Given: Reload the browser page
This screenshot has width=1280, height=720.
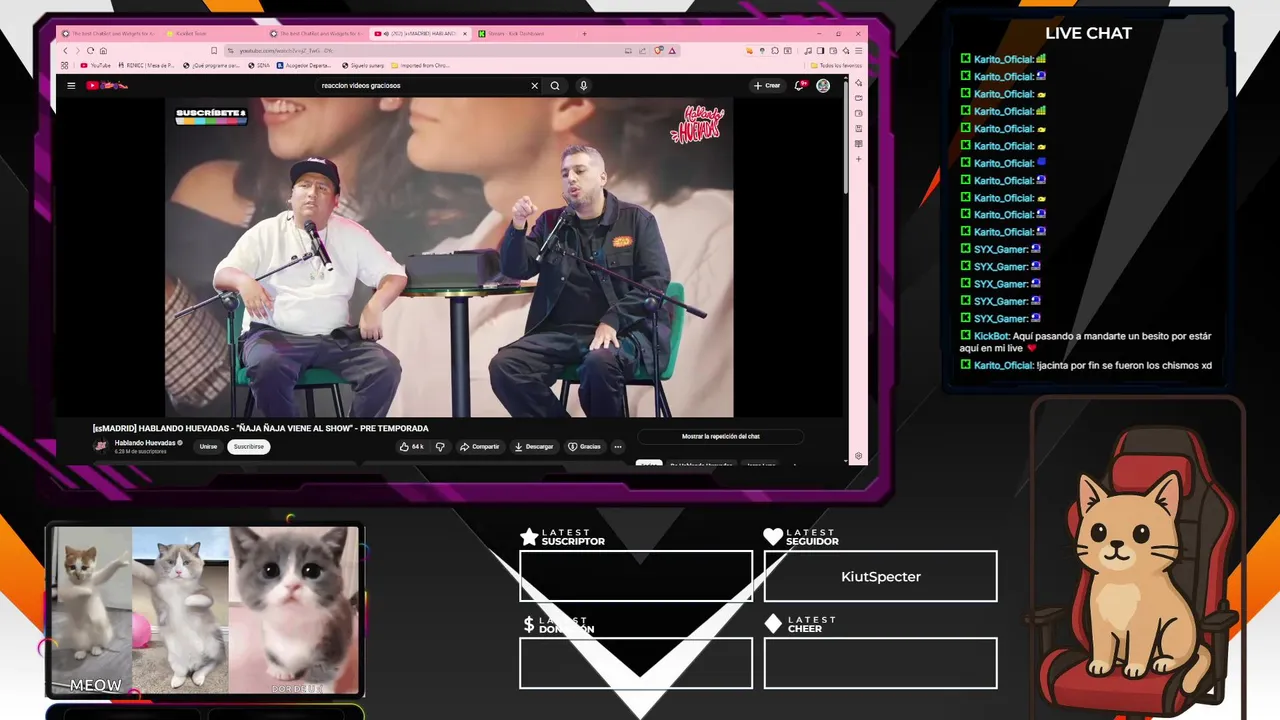Looking at the screenshot, I should tap(90, 51).
